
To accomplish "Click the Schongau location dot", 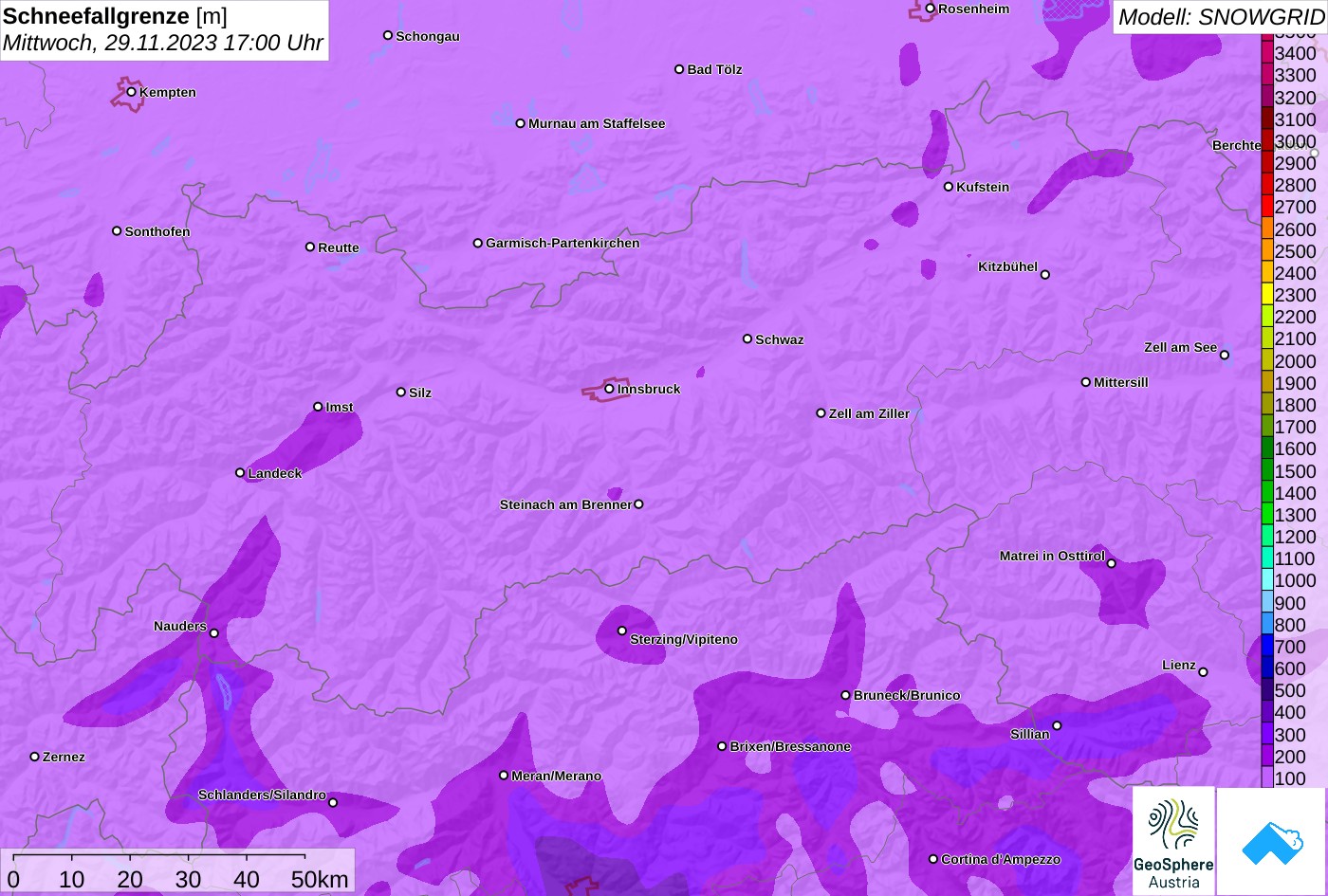I will tap(387, 35).
